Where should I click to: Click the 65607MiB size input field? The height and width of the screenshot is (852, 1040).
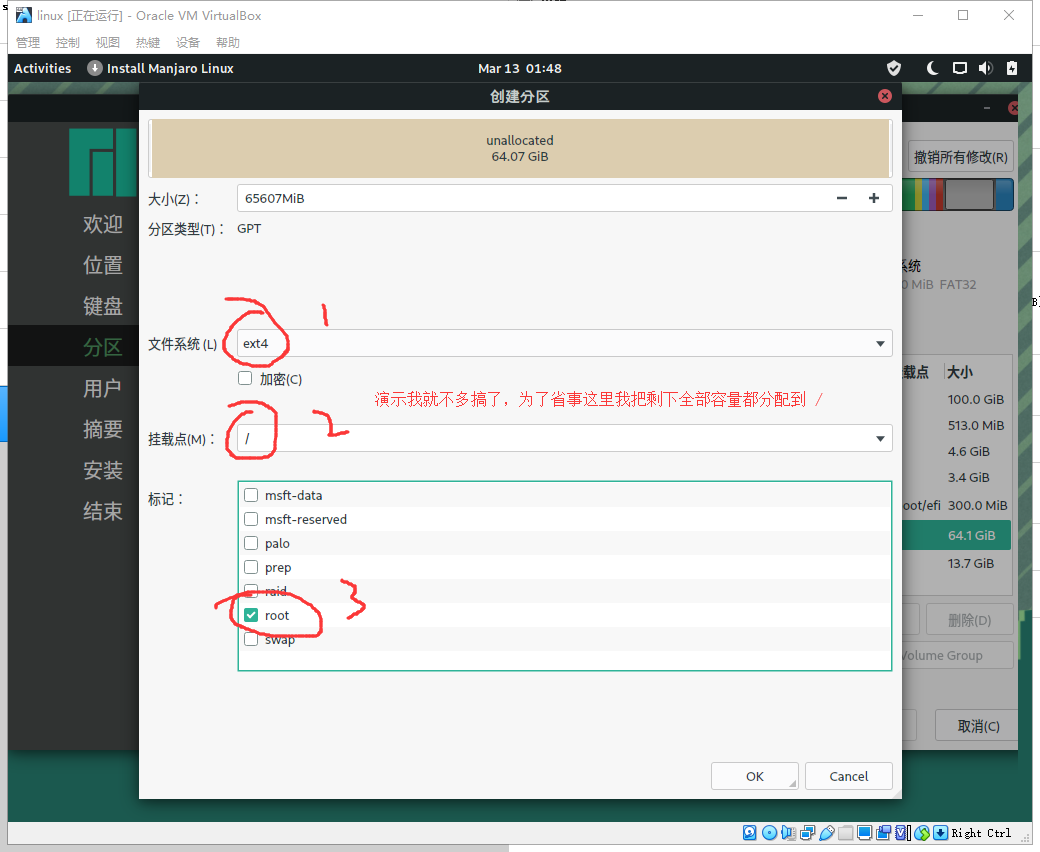[x=530, y=198]
